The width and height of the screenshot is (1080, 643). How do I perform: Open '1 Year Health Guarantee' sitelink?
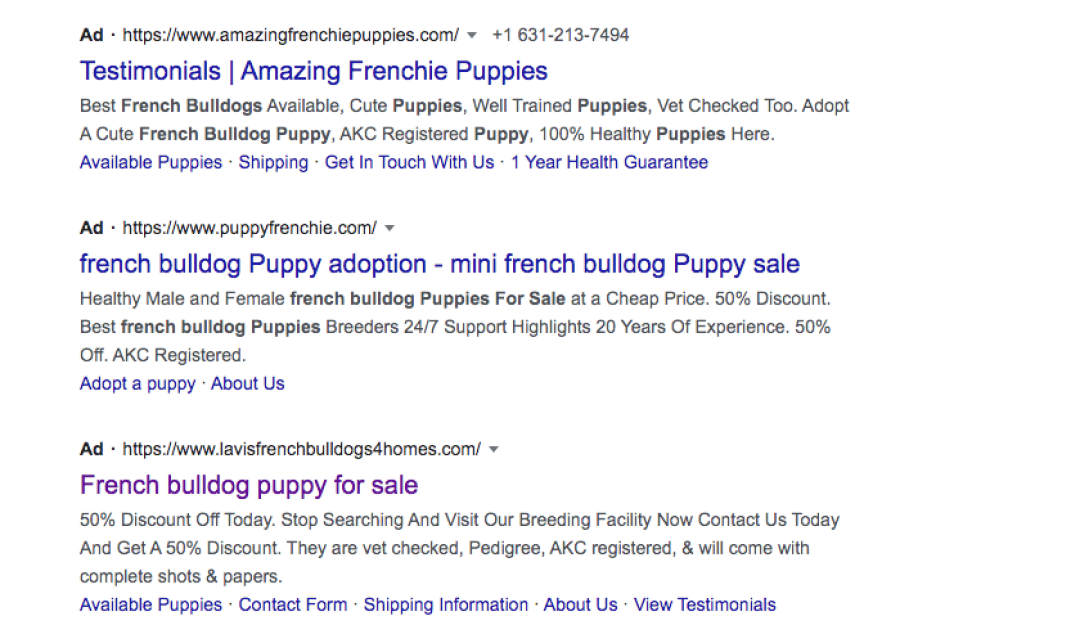[609, 163]
